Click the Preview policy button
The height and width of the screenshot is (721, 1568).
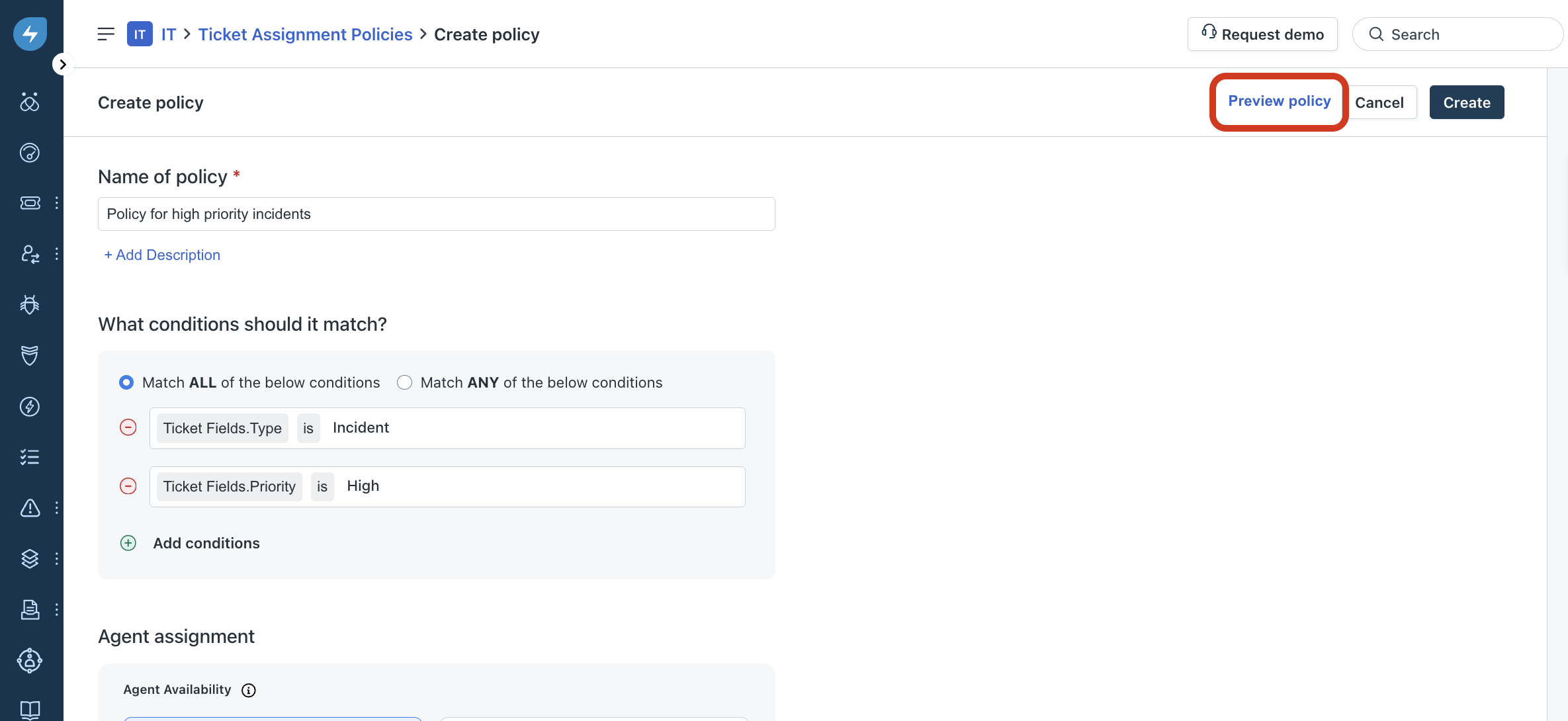[x=1279, y=101]
